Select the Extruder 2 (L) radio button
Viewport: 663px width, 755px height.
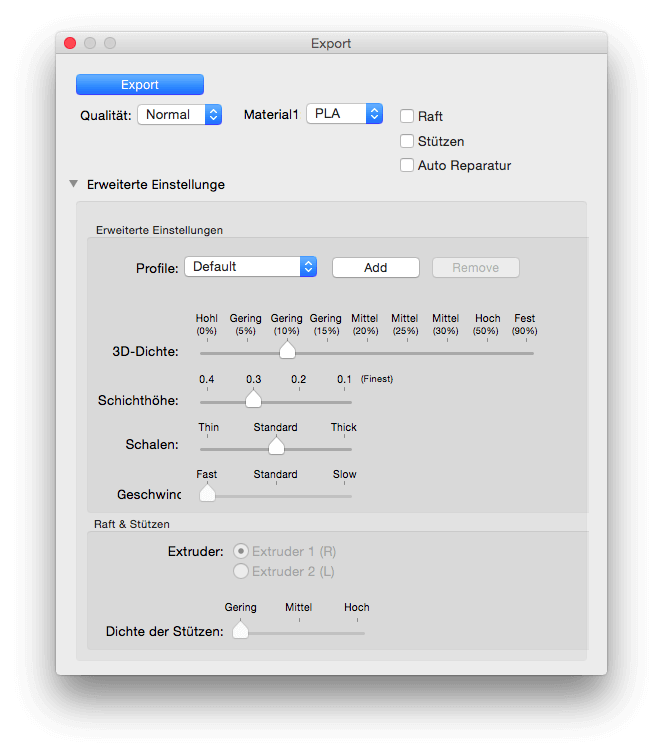(241, 571)
